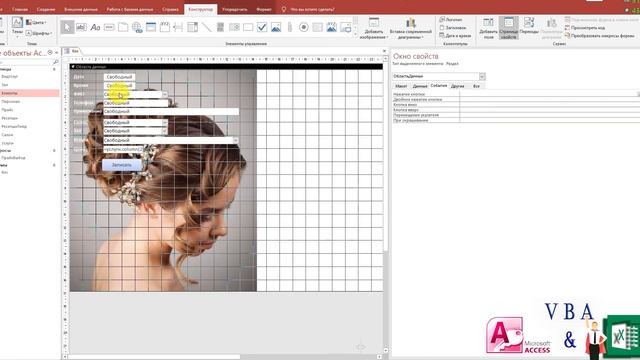Collapse the navigation pane shutter button

tap(57, 53)
